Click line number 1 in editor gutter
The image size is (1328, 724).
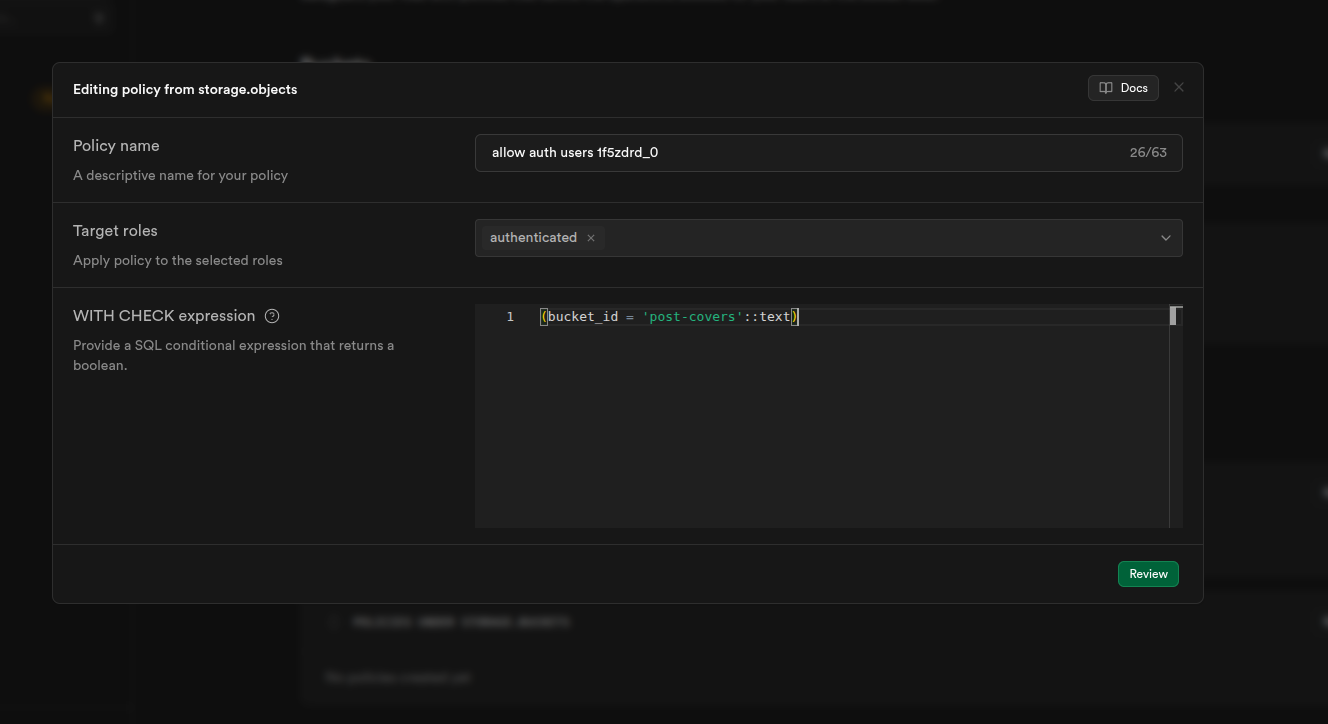point(510,317)
